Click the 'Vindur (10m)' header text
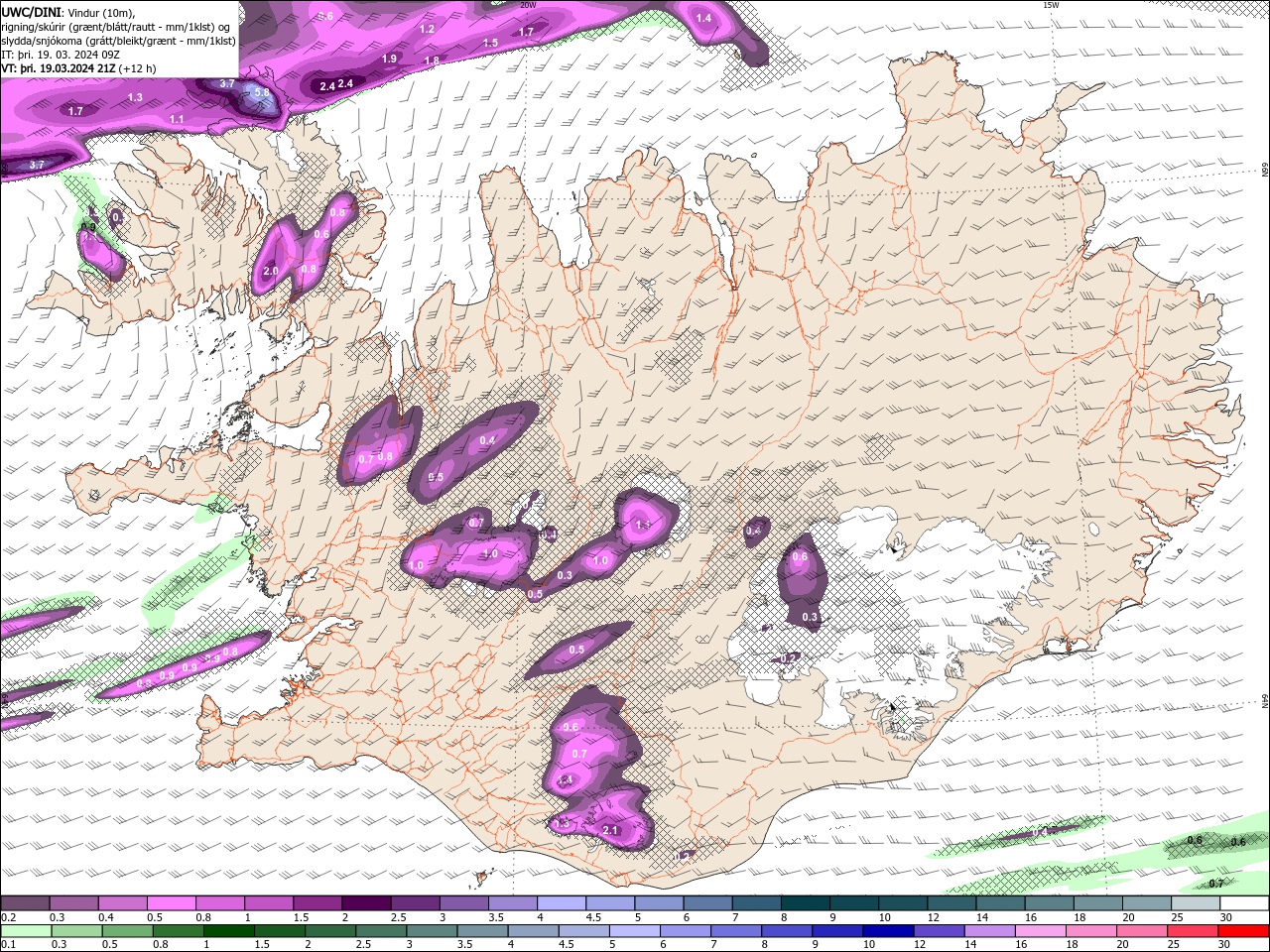The image size is (1270, 952). [100, 12]
